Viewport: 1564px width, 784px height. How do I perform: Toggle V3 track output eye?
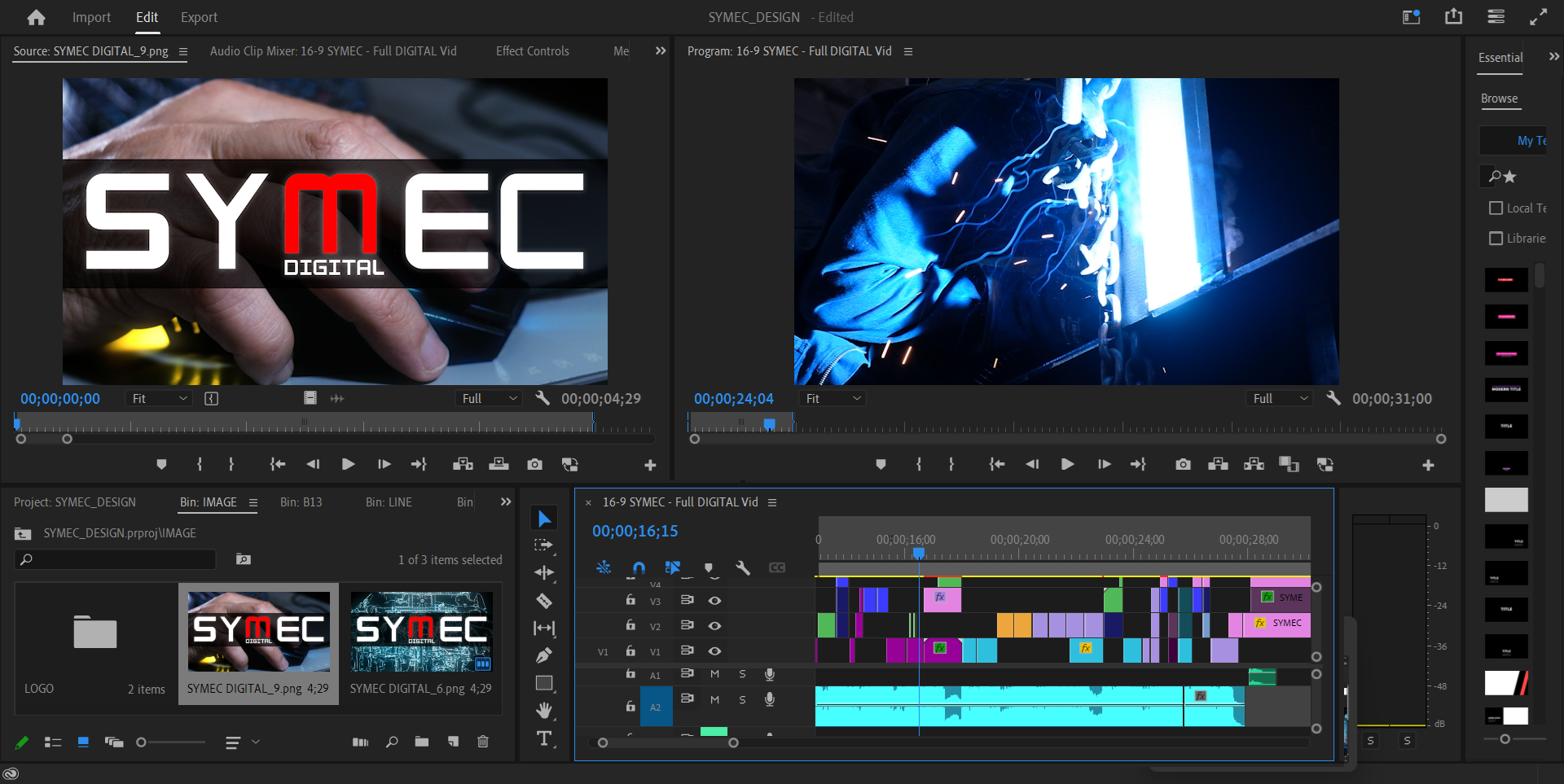pos(714,600)
